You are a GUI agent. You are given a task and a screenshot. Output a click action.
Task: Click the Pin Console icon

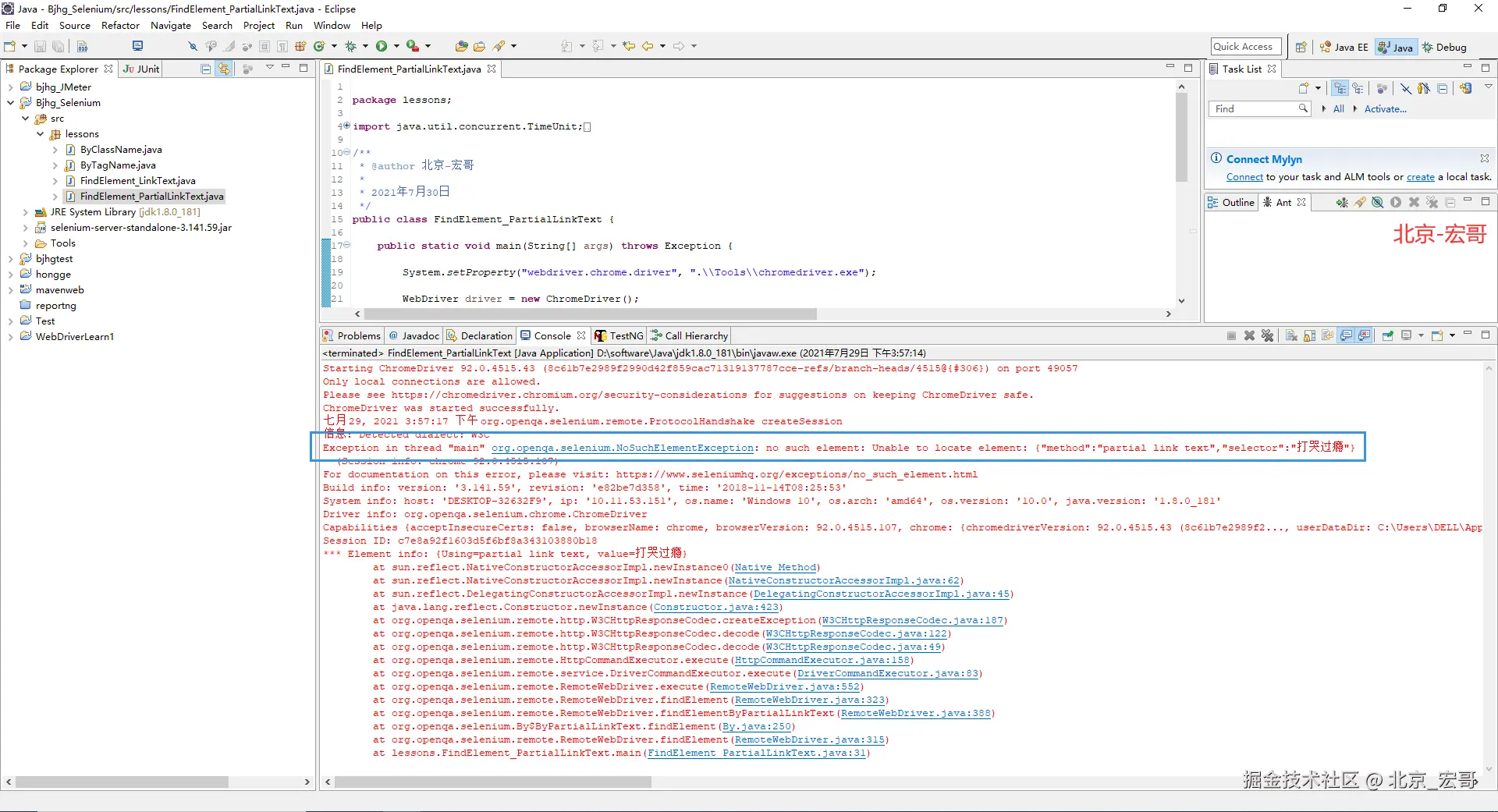click(1388, 335)
